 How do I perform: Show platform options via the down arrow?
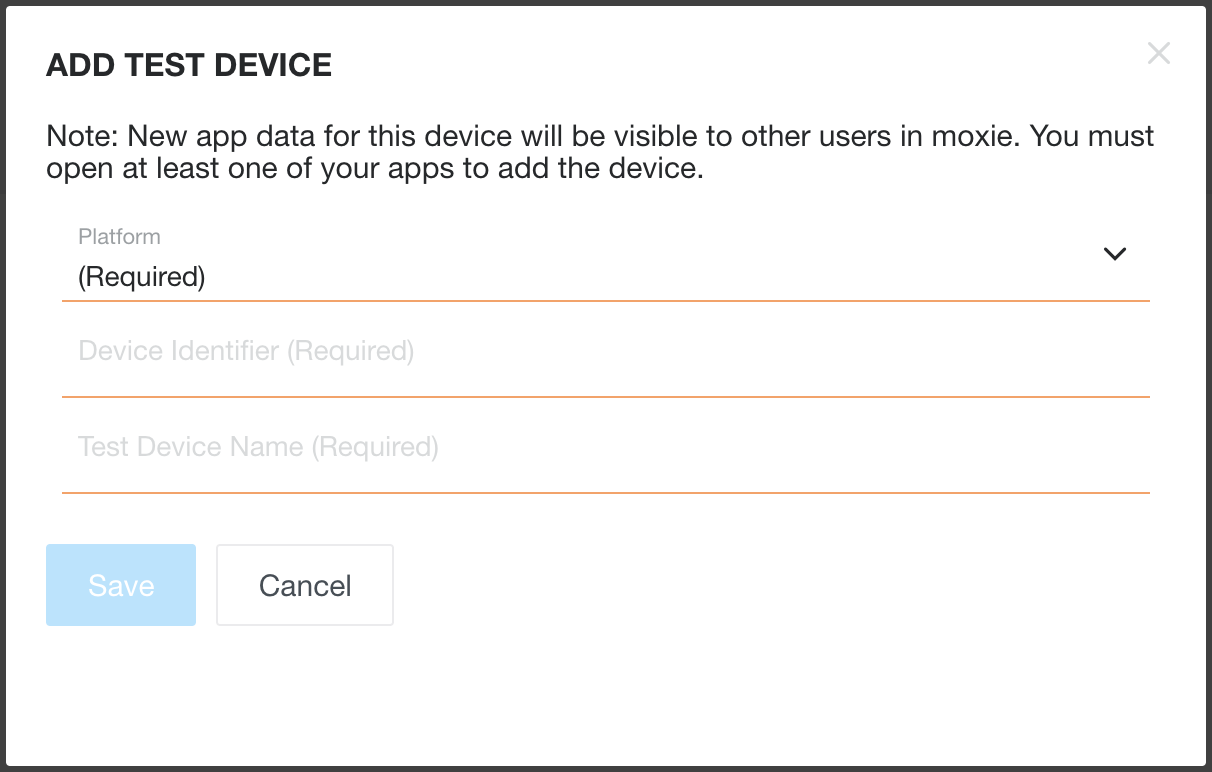click(1114, 254)
